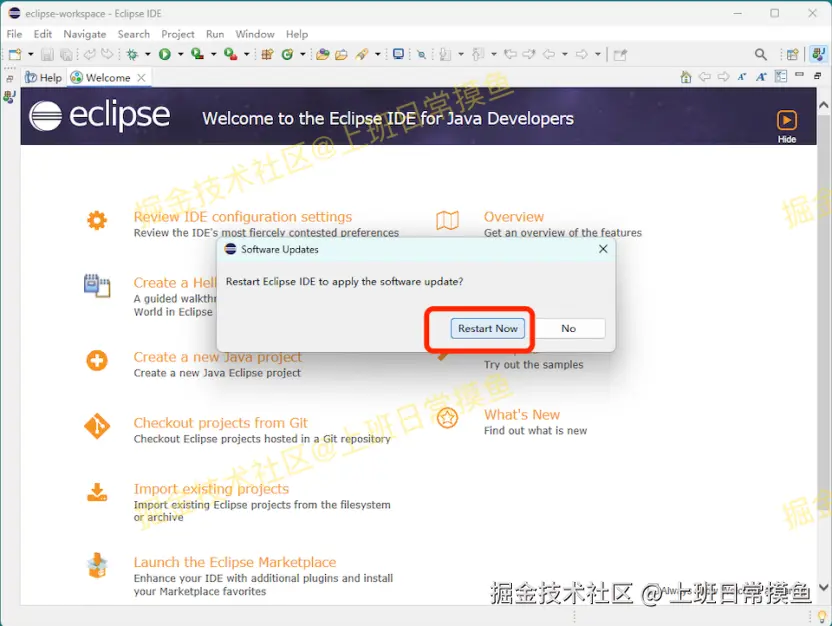Open Review IDE configuration settings link
The image size is (832, 626).
(x=242, y=216)
